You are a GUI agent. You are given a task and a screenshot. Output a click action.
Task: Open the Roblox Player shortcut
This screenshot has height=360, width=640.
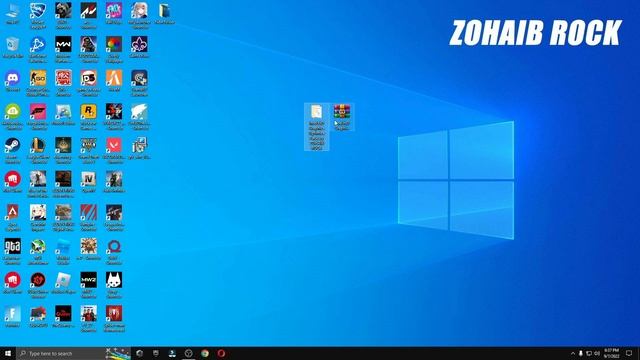63,283
